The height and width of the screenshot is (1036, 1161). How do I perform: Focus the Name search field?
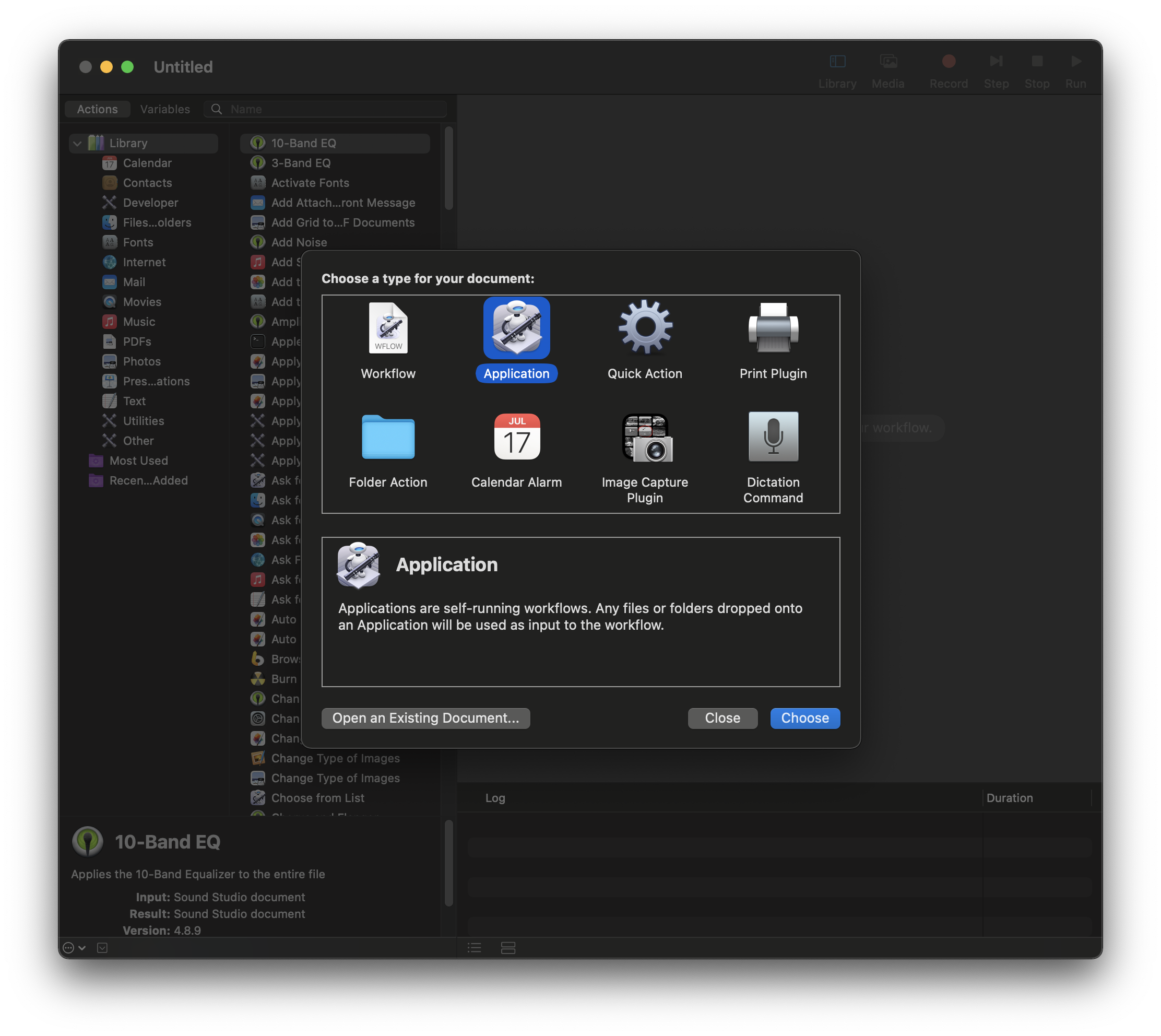click(326, 109)
